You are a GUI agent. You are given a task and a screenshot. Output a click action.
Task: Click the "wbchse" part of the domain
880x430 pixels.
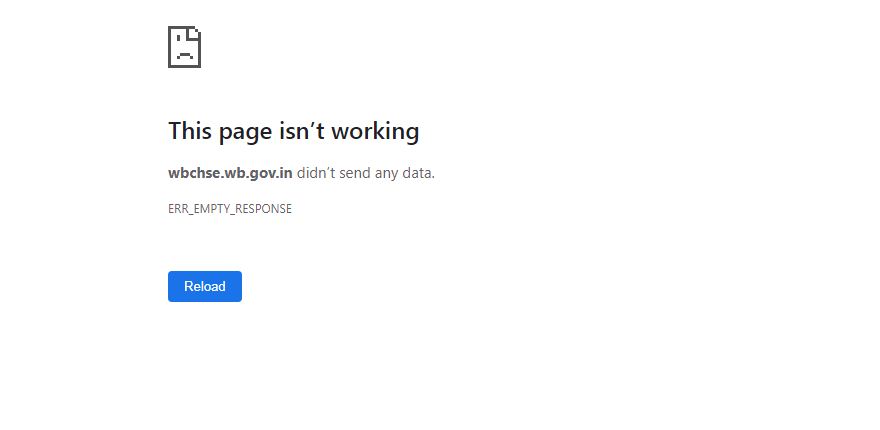click(192, 173)
